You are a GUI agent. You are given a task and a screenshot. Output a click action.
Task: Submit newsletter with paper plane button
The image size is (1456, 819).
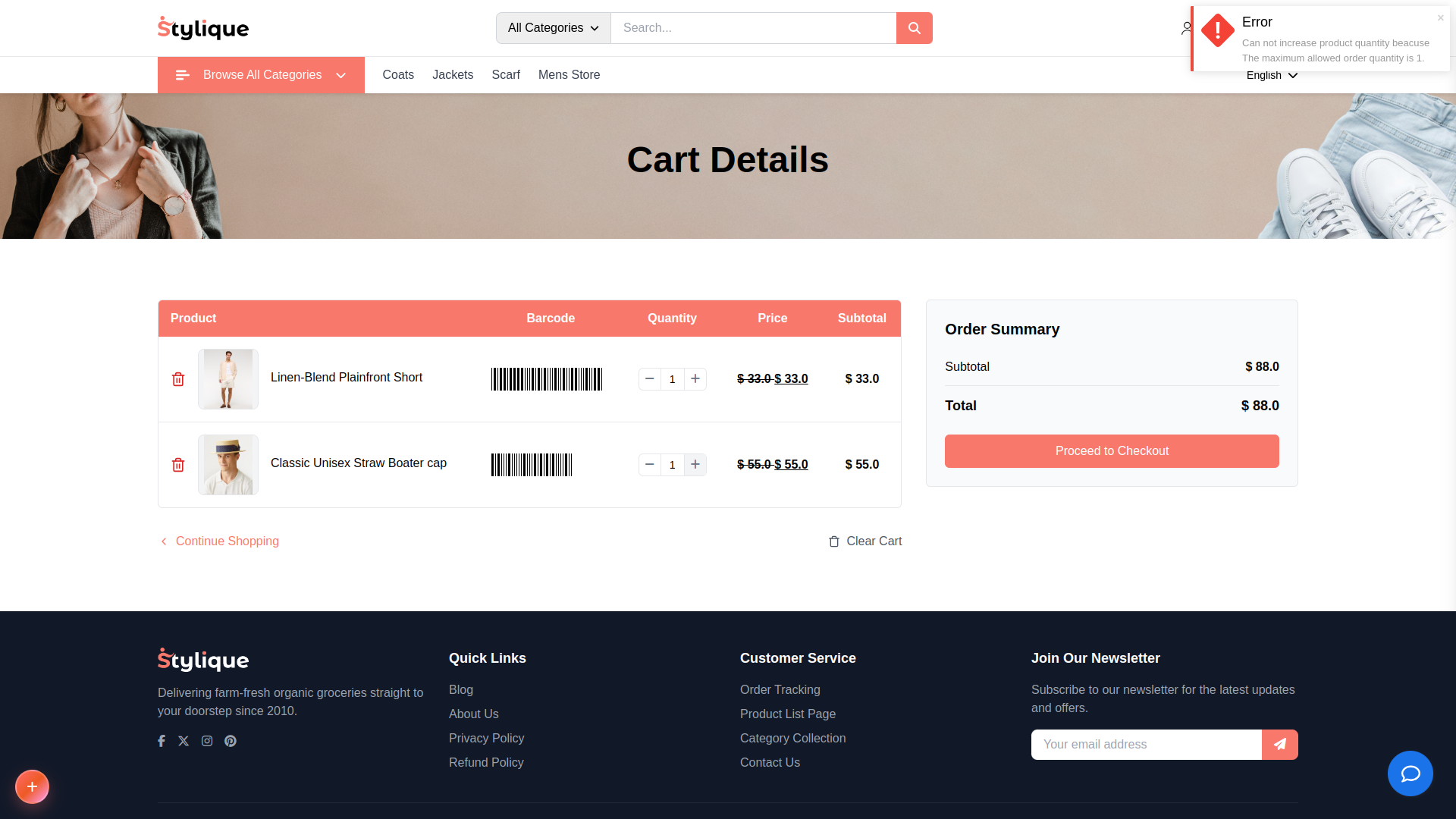pyautogui.click(x=1280, y=745)
